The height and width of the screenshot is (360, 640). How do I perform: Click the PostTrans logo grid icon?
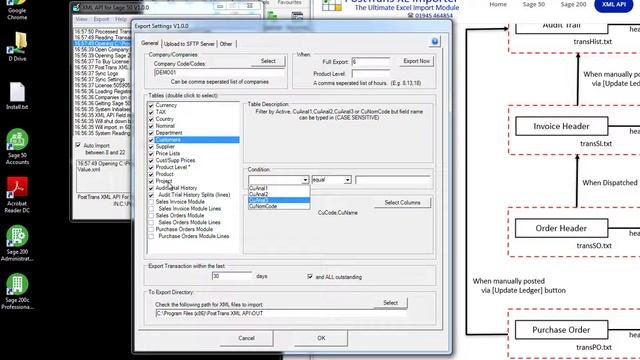coord(332,5)
